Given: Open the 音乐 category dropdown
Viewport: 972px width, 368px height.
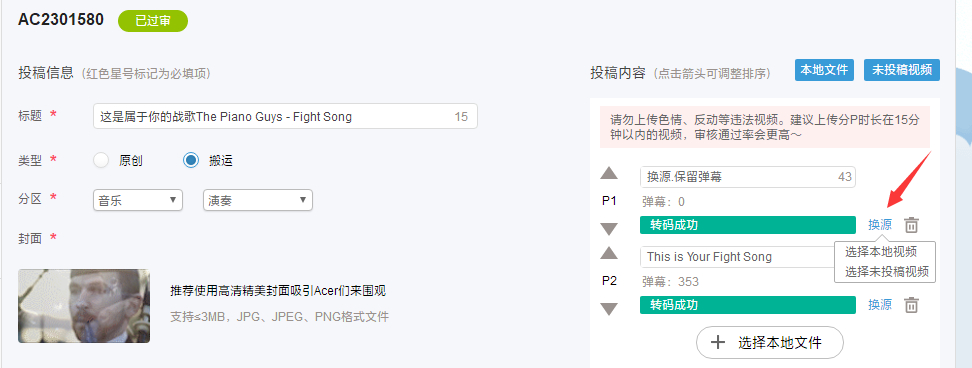Looking at the screenshot, I should 138,200.
